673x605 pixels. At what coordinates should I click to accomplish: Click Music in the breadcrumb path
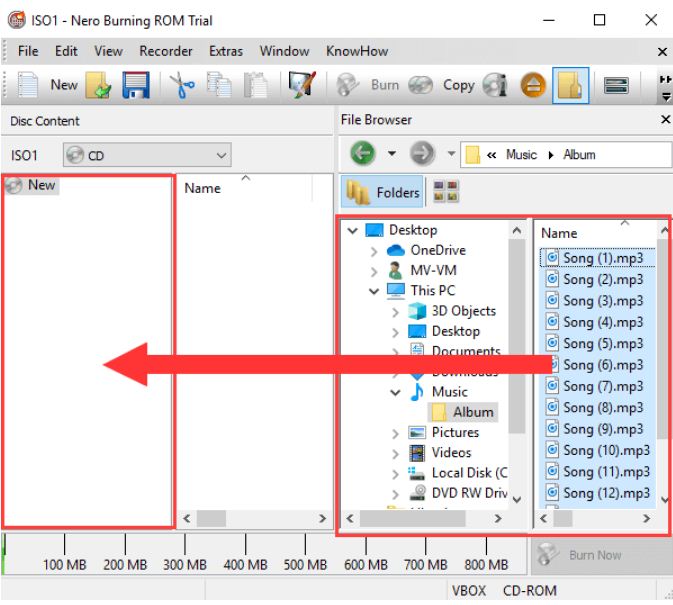coord(521,154)
